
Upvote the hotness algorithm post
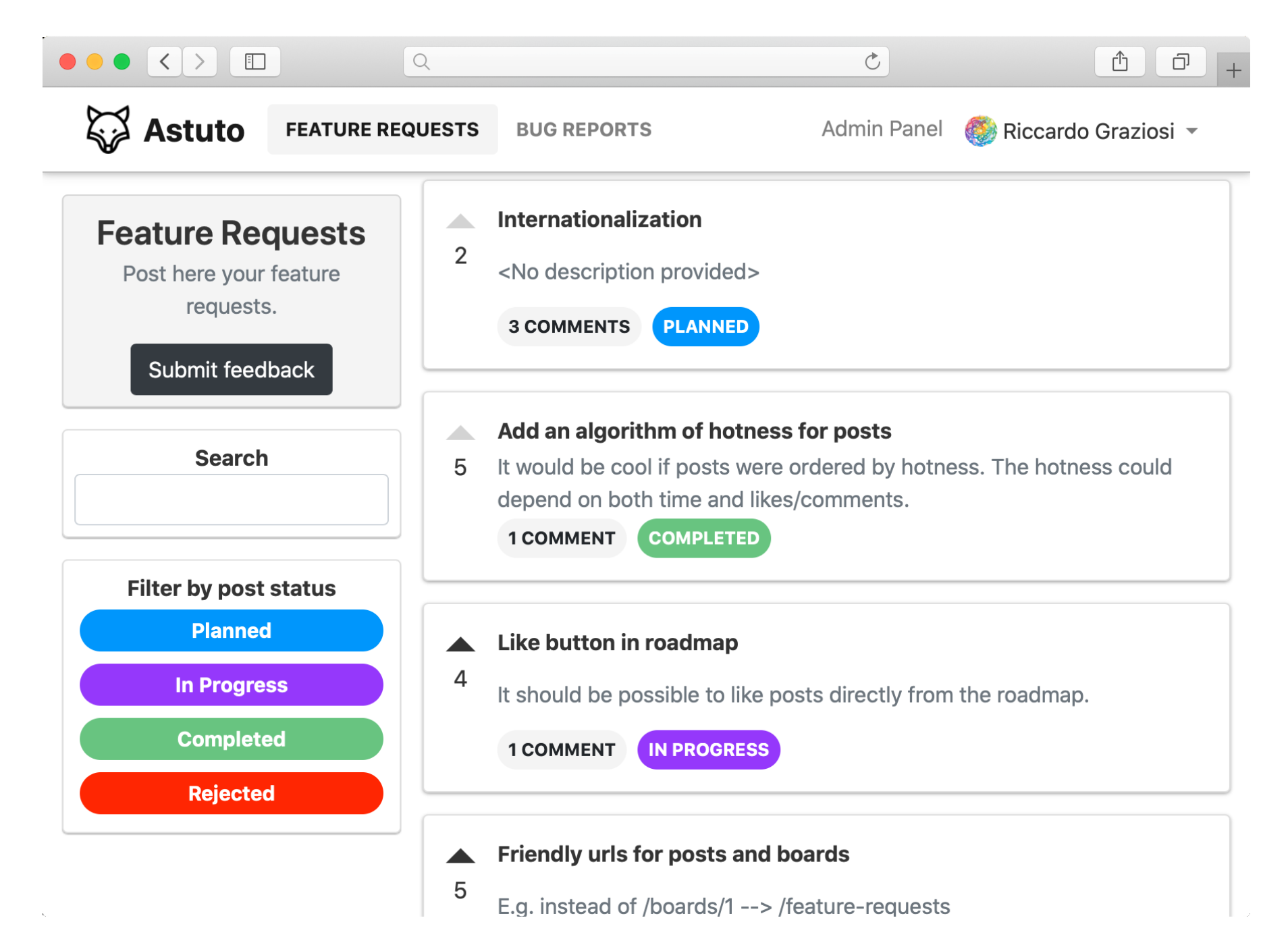tap(460, 433)
